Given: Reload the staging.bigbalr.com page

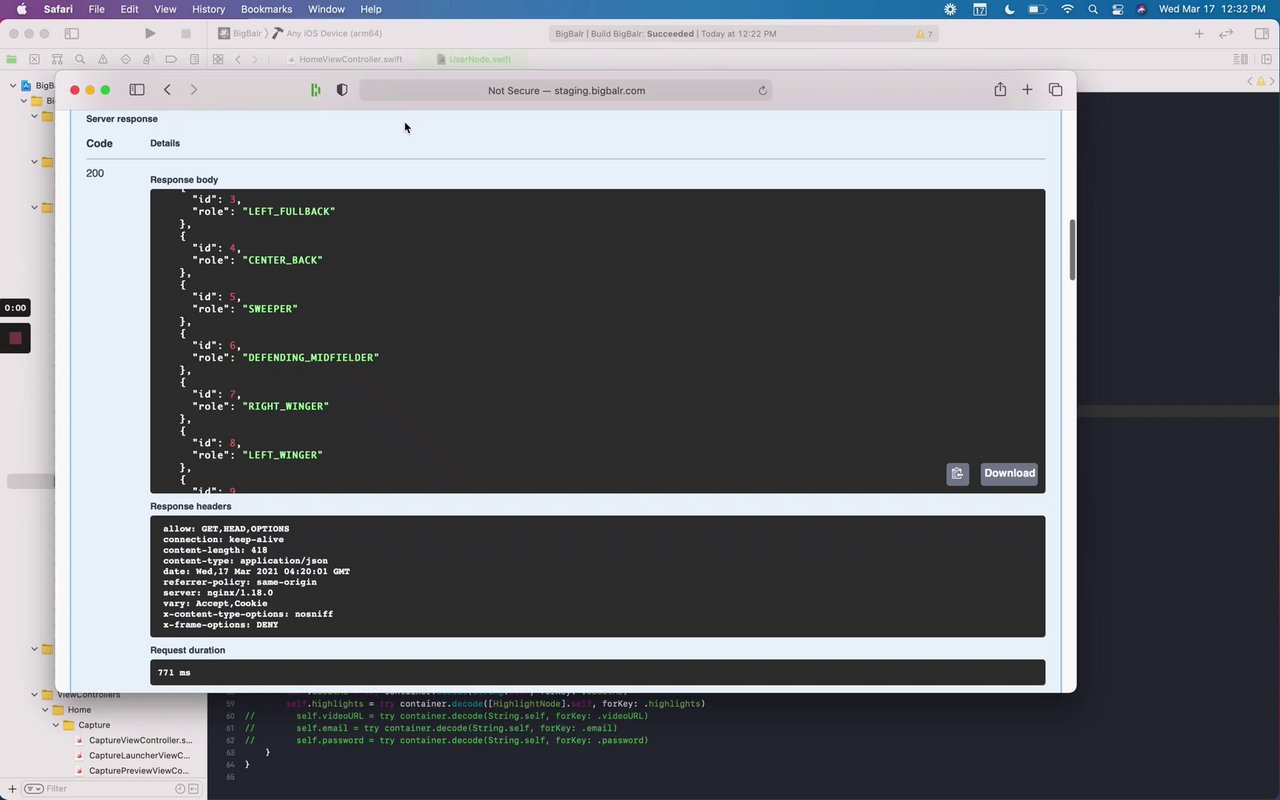Looking at the screenshot, I should (762, 91).
